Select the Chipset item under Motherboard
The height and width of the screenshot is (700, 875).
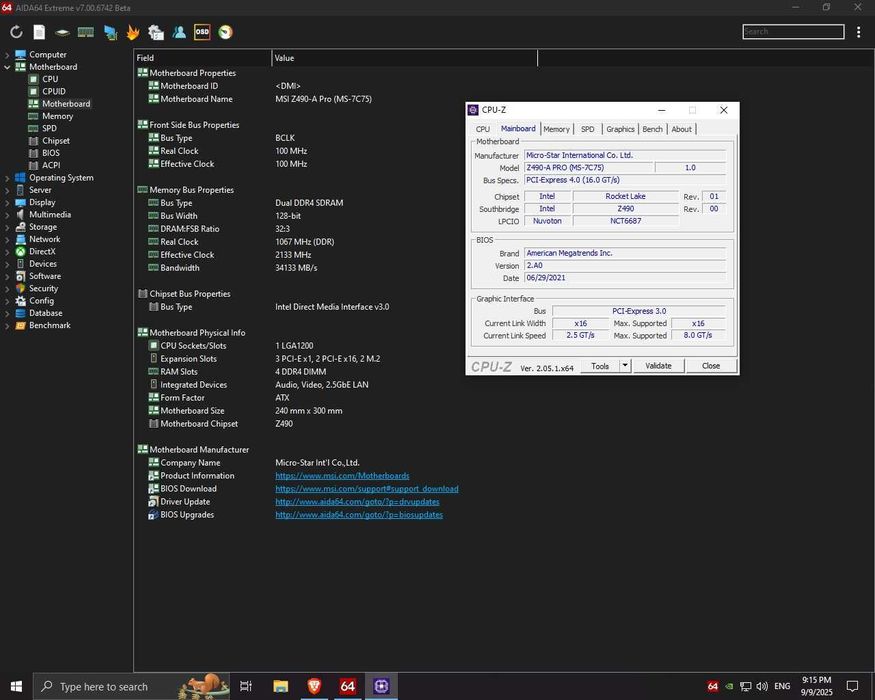[x=56, y=141]
